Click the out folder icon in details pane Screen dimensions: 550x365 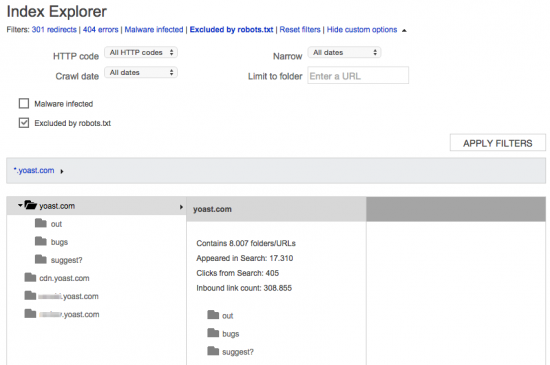pos(213,315)
